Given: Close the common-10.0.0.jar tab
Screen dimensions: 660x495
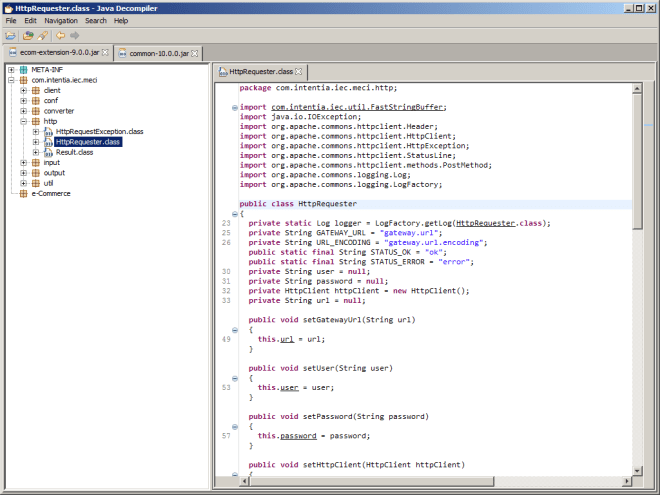Looking at the screenshot, I should coord(195,52).
